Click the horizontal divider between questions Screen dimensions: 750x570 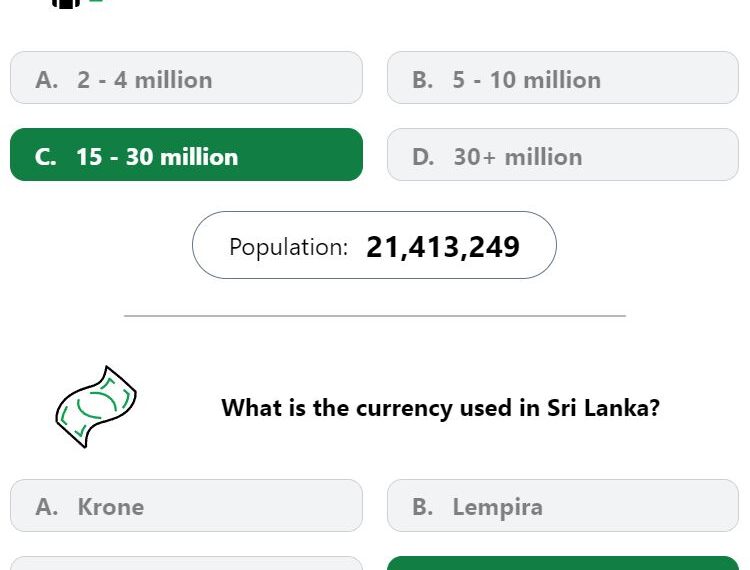[375, 316]
